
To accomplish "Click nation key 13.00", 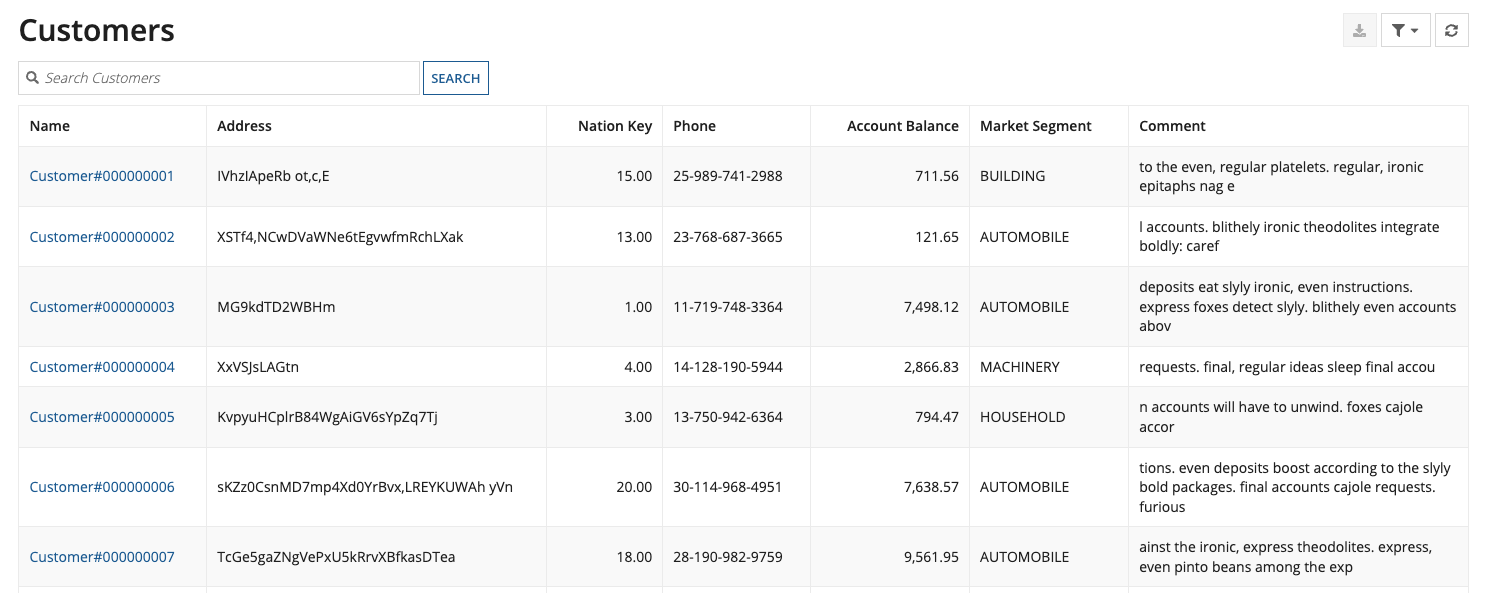I will 634,237.
